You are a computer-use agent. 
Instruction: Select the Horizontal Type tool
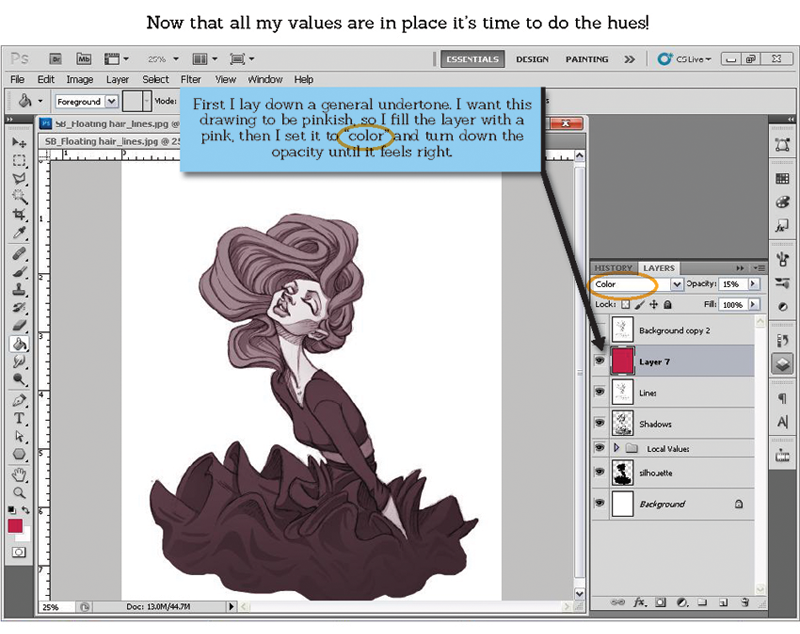click(x=19, y=419)
